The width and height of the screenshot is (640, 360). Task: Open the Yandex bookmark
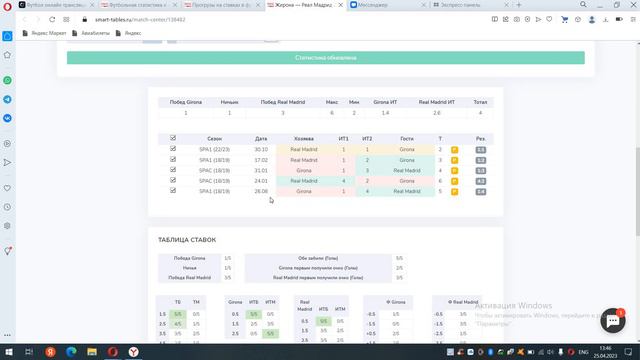129,33
